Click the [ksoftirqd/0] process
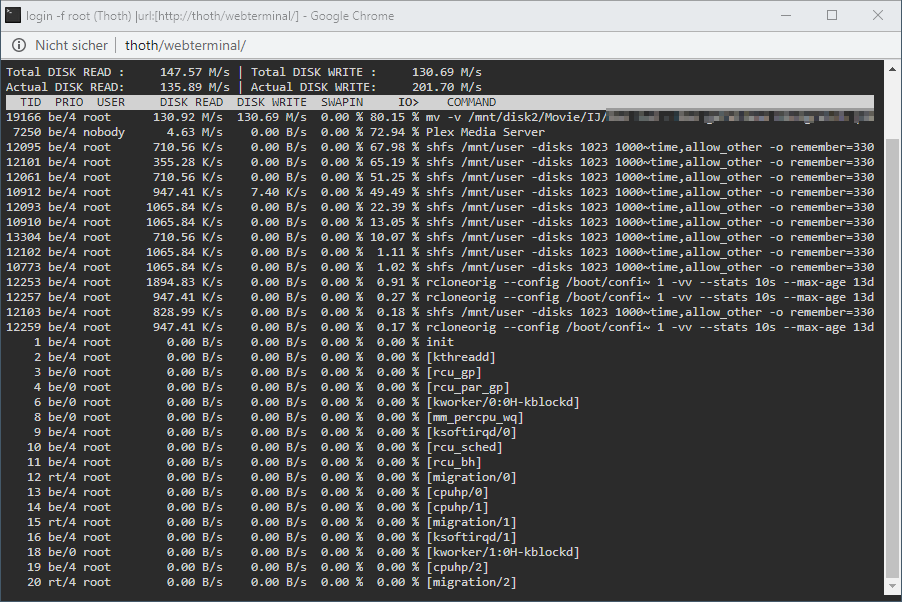 [x=471, y=432]
